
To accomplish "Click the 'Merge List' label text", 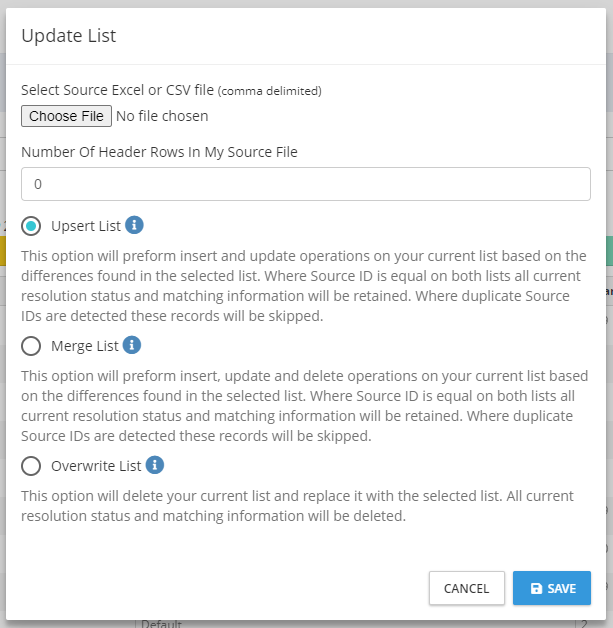I will coord(85,346).
